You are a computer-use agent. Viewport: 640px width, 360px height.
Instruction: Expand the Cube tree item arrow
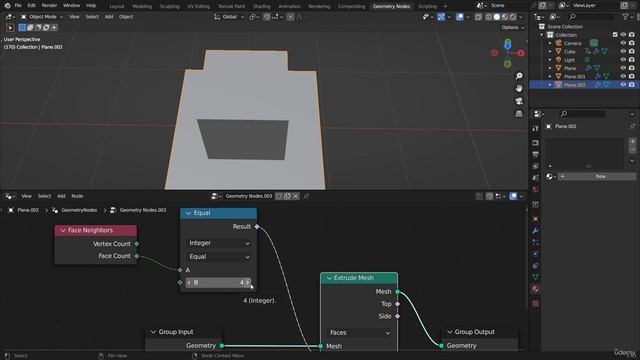point(550,51)
